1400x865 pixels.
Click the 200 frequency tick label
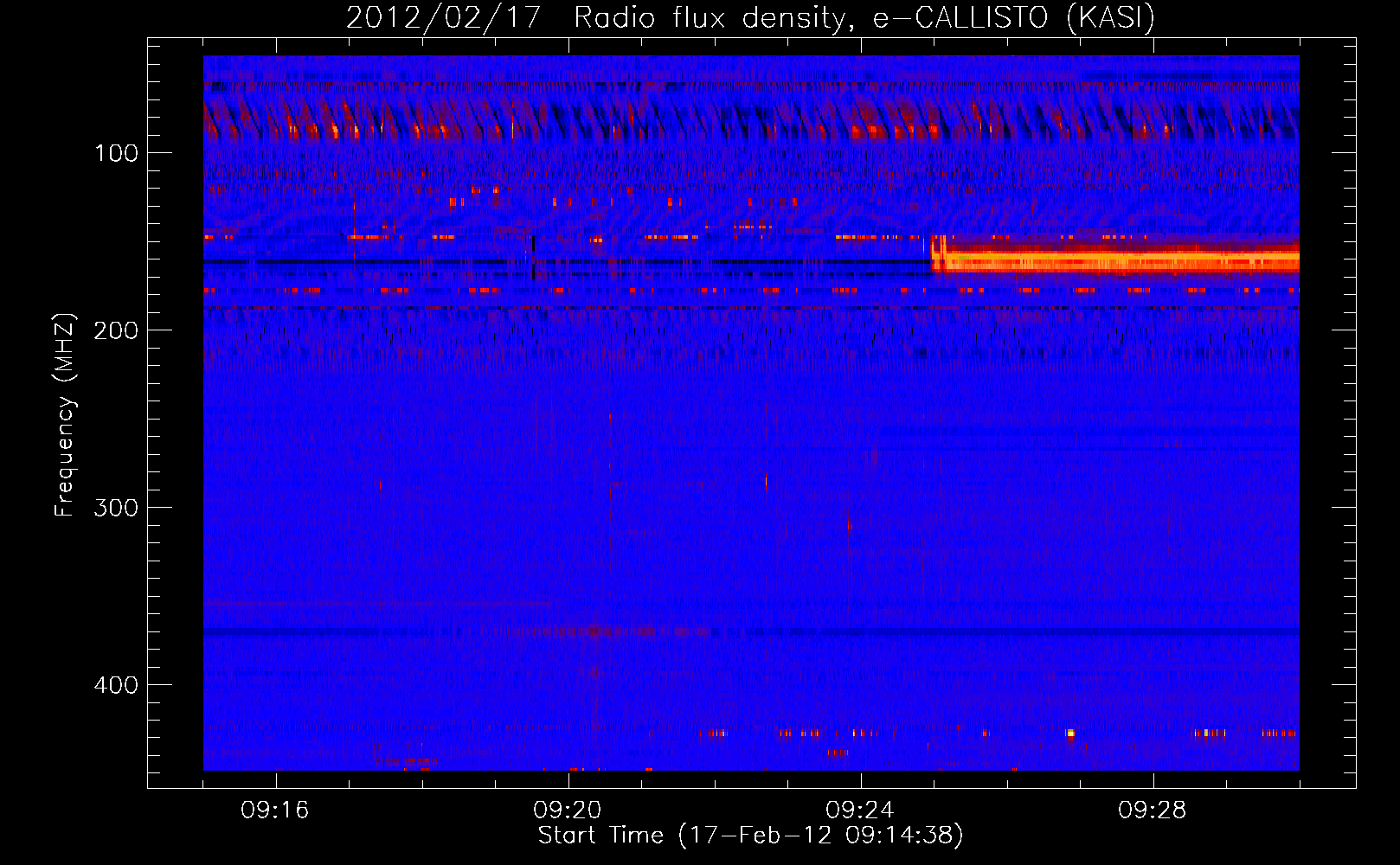point(116,330)
